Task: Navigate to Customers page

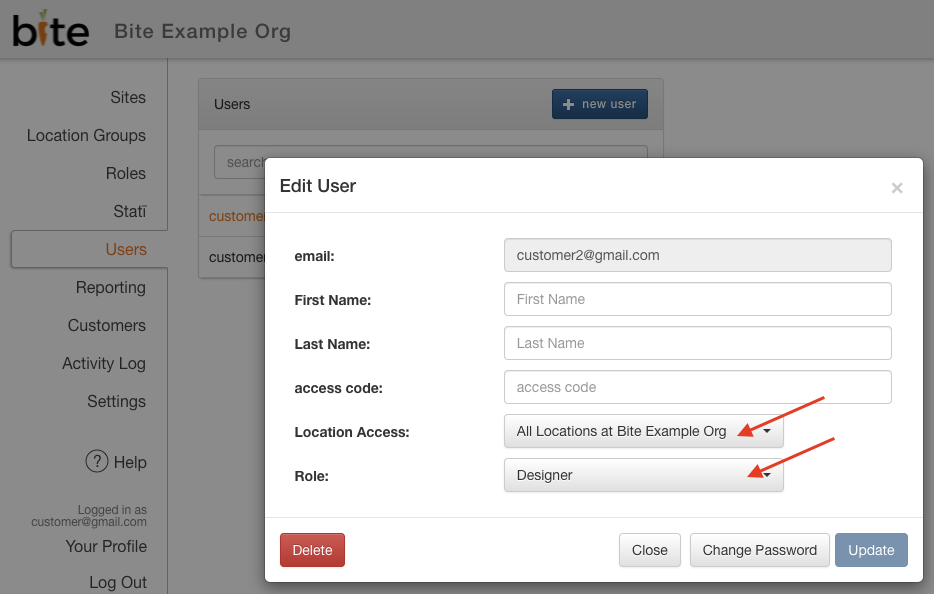Action: 107,325
